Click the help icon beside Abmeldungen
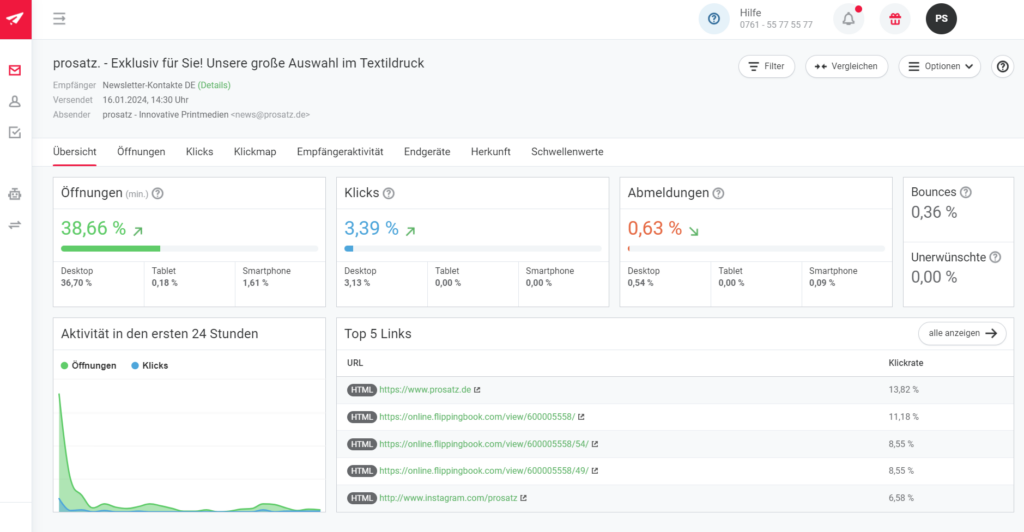 tap(718, 193)
